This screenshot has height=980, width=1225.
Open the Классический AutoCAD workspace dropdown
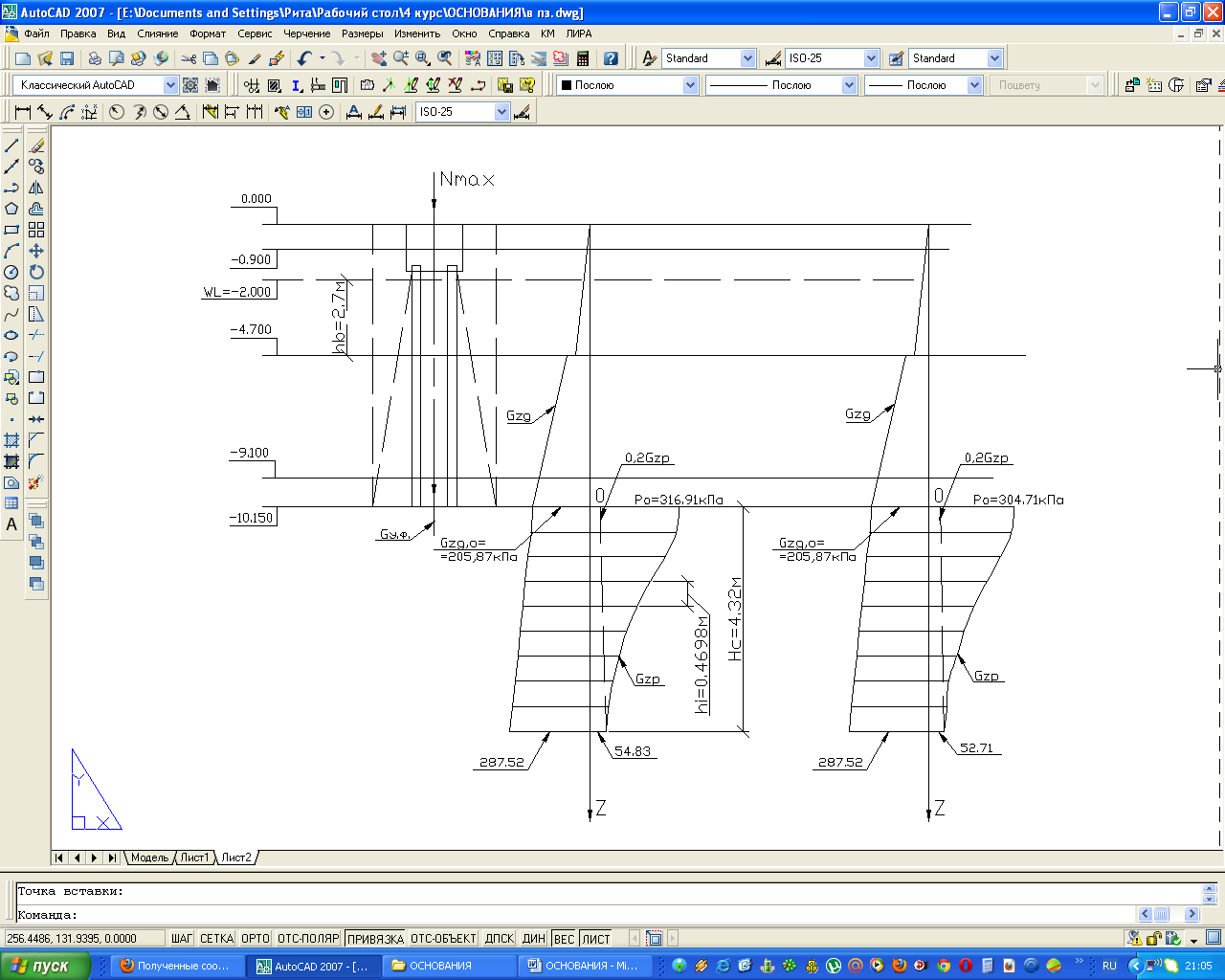(170, 85)
